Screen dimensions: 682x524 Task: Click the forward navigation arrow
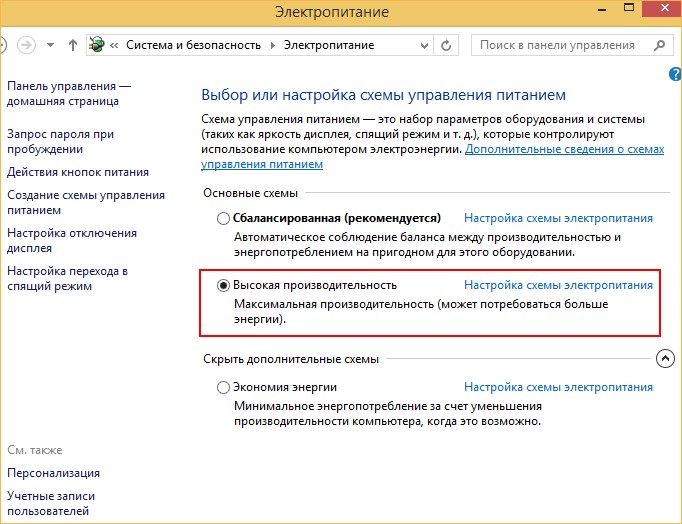pos(25,45)
